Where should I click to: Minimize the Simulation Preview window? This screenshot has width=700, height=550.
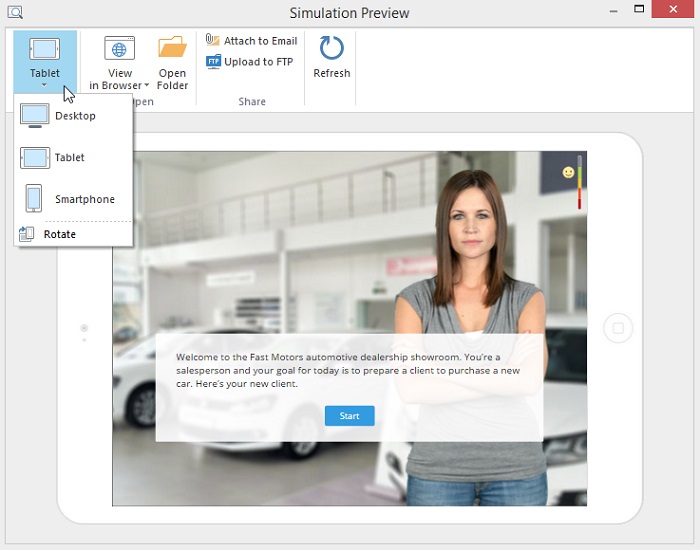(x=614, y=11)
